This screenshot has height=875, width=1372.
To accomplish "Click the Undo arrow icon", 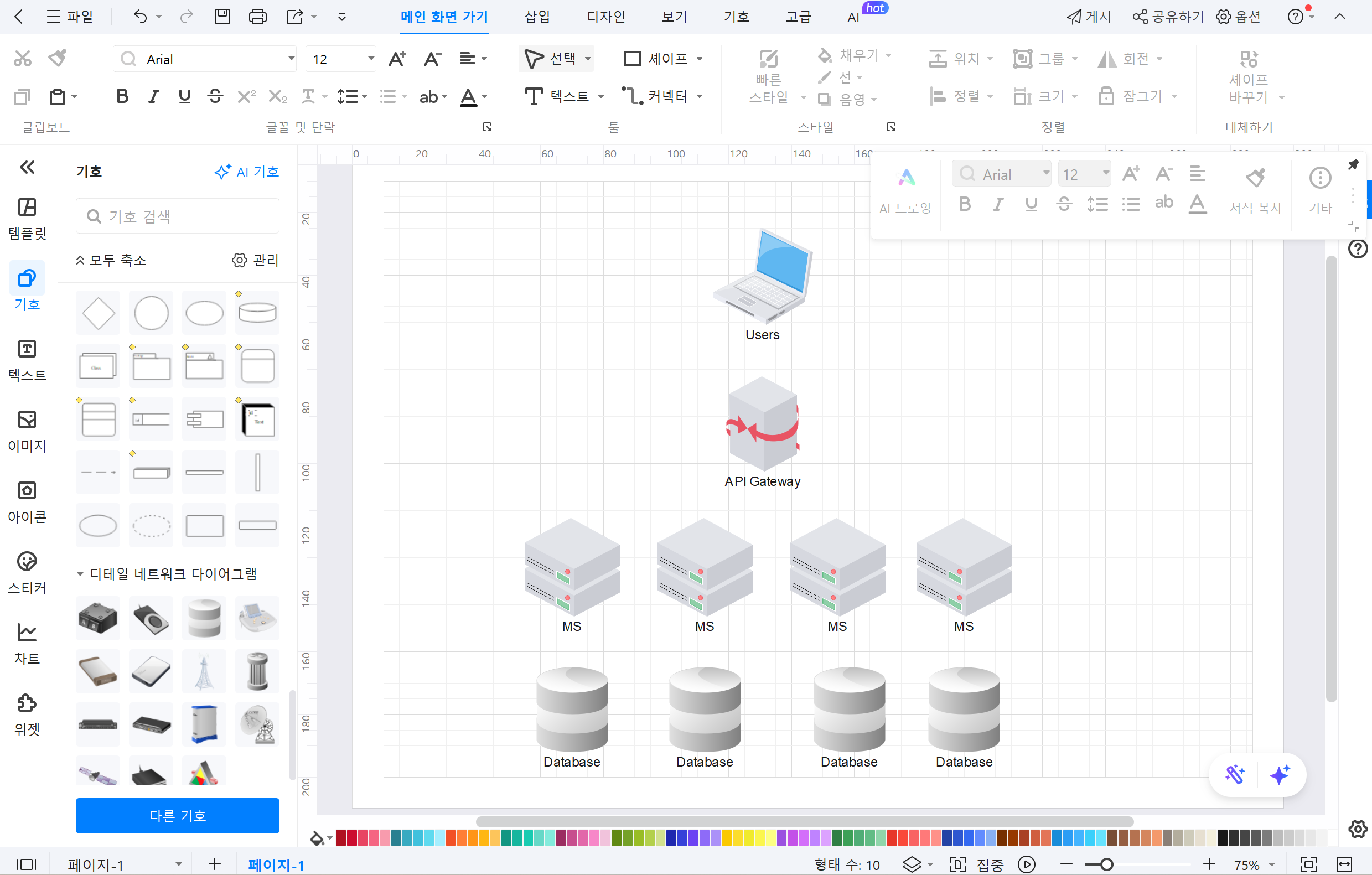I will (140, 17).
